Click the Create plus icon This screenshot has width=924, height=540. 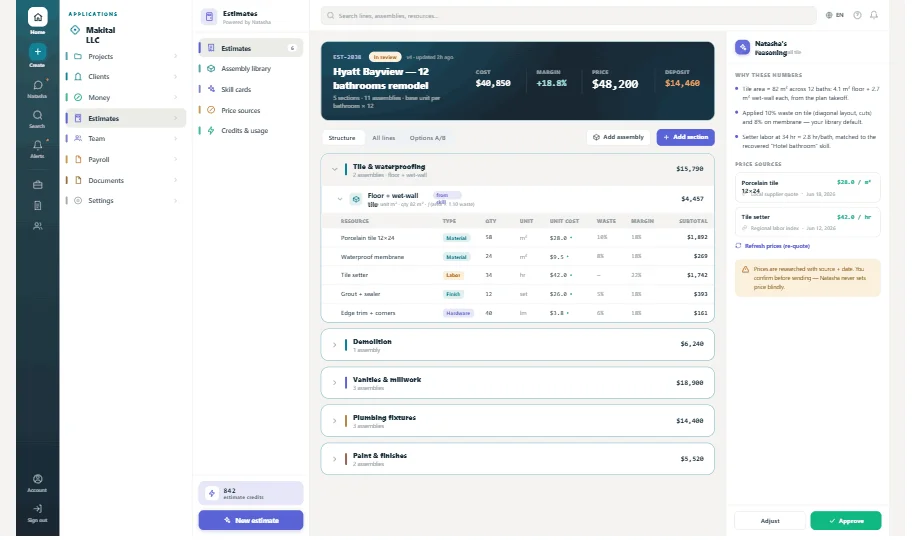point(37,52)
